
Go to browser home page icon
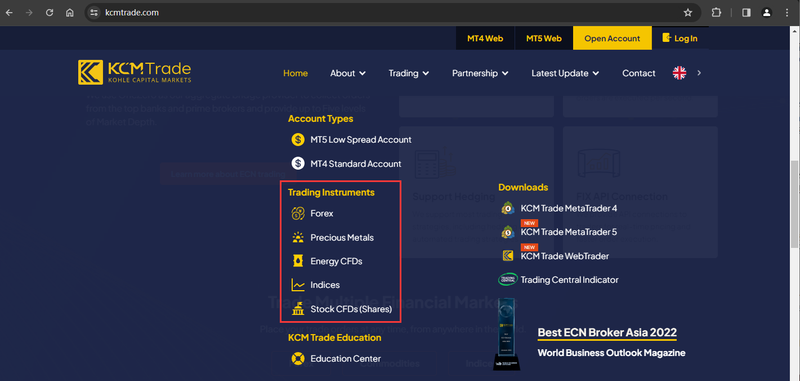[70, 13]
